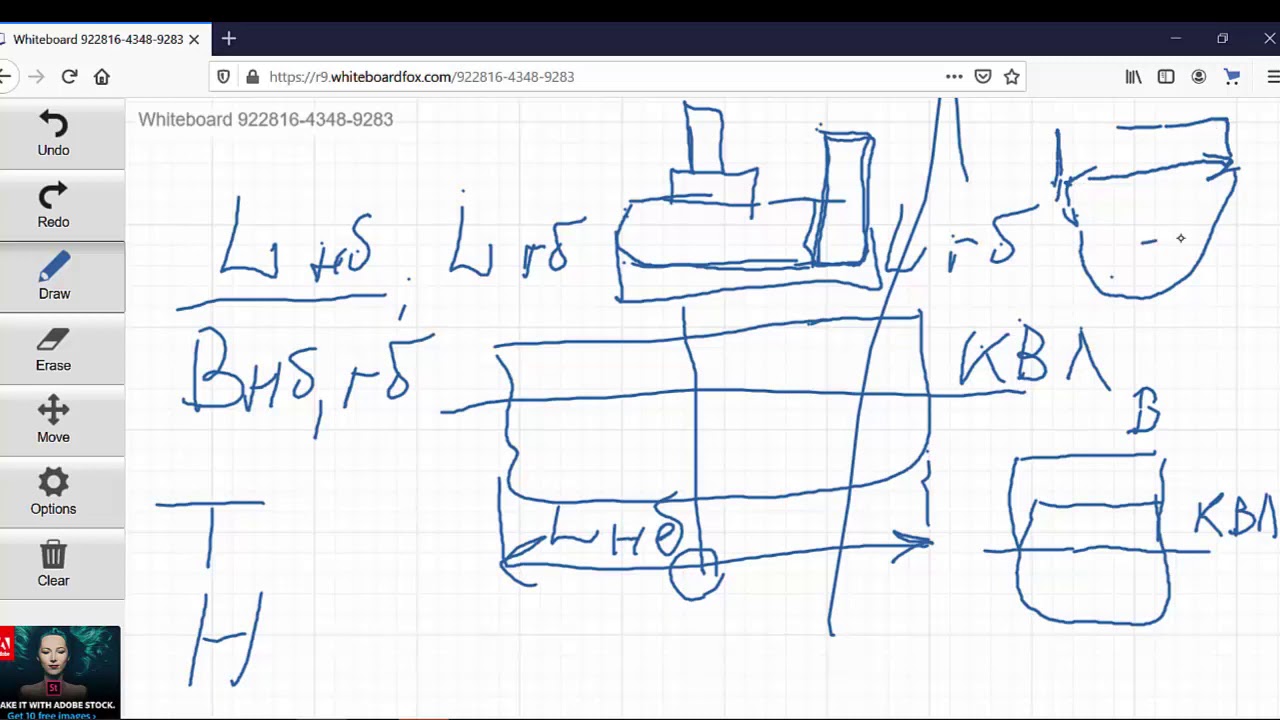Screen dimensions: 1280x720
Task: Open whiteboard Options gear
Action: pyautogui.click(x=54, y=493)
